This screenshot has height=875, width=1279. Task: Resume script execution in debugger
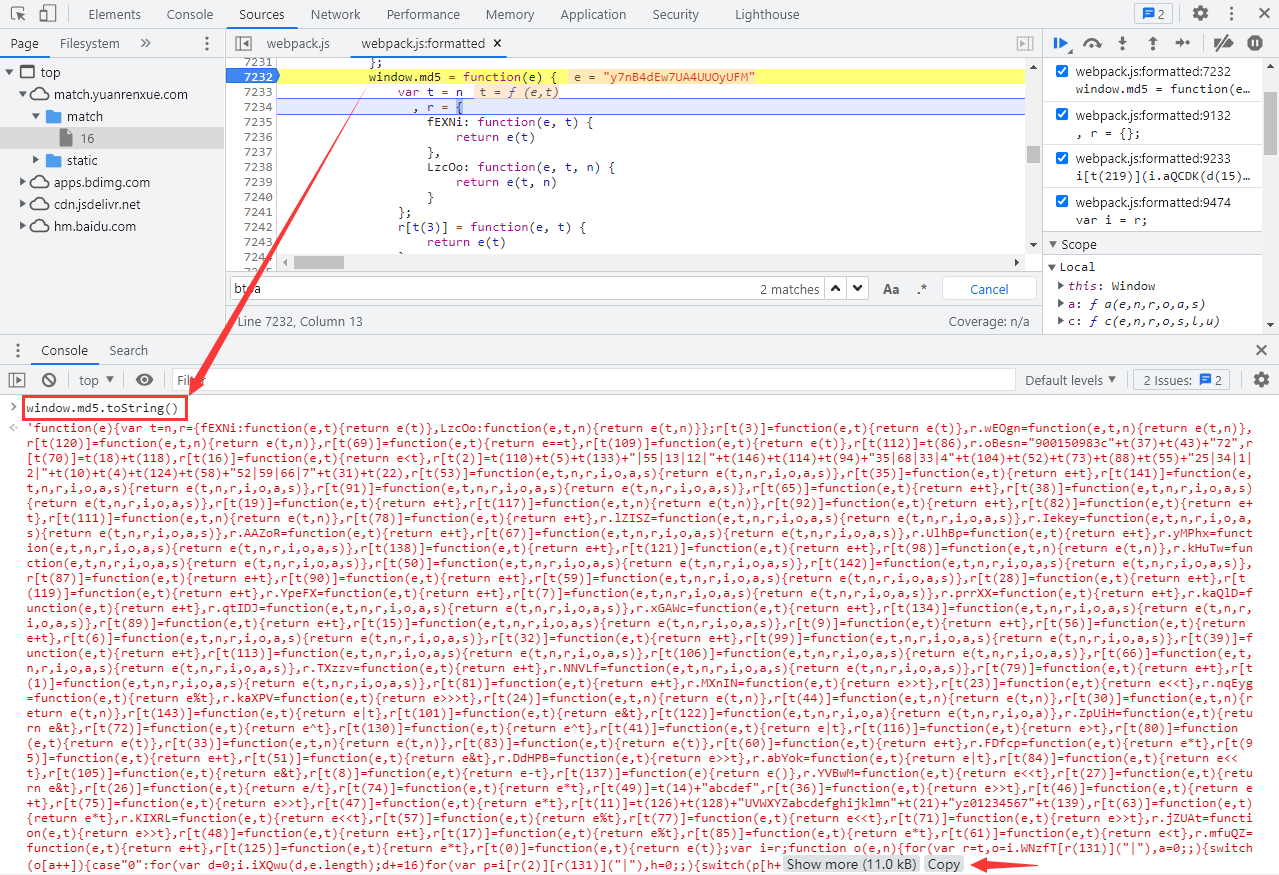[1062, 43]
